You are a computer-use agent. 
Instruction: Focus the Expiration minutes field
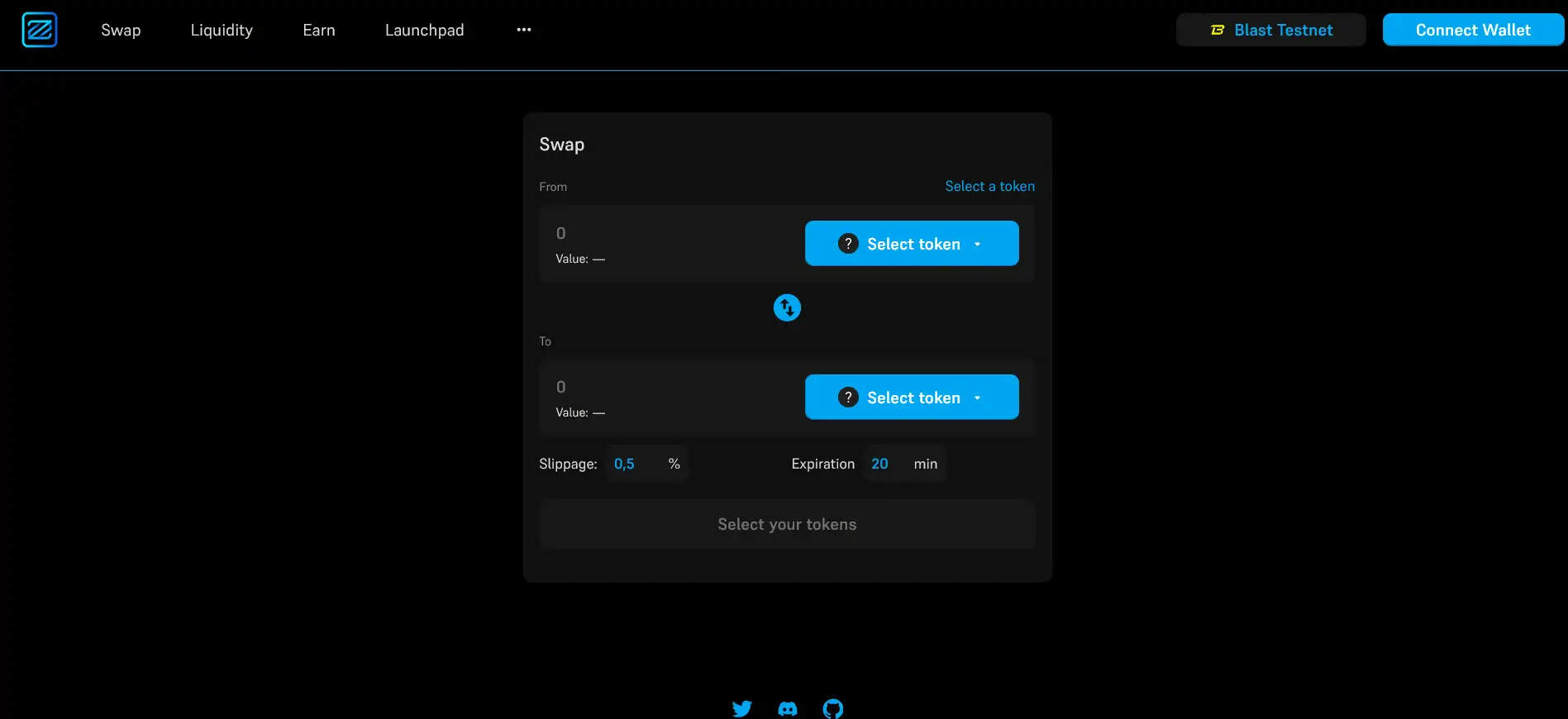[882, 464]
